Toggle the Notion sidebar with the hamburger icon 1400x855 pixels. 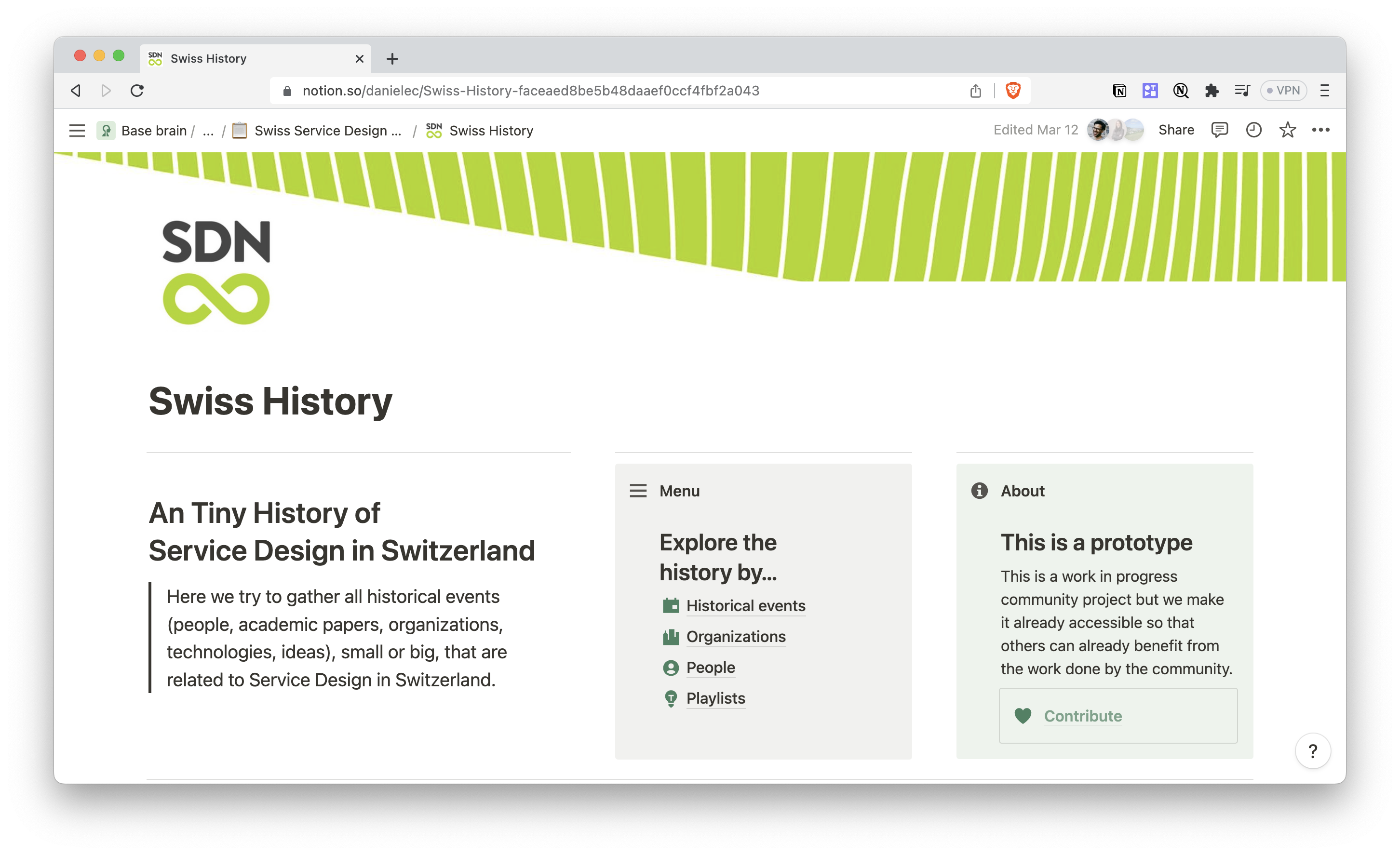77,130
